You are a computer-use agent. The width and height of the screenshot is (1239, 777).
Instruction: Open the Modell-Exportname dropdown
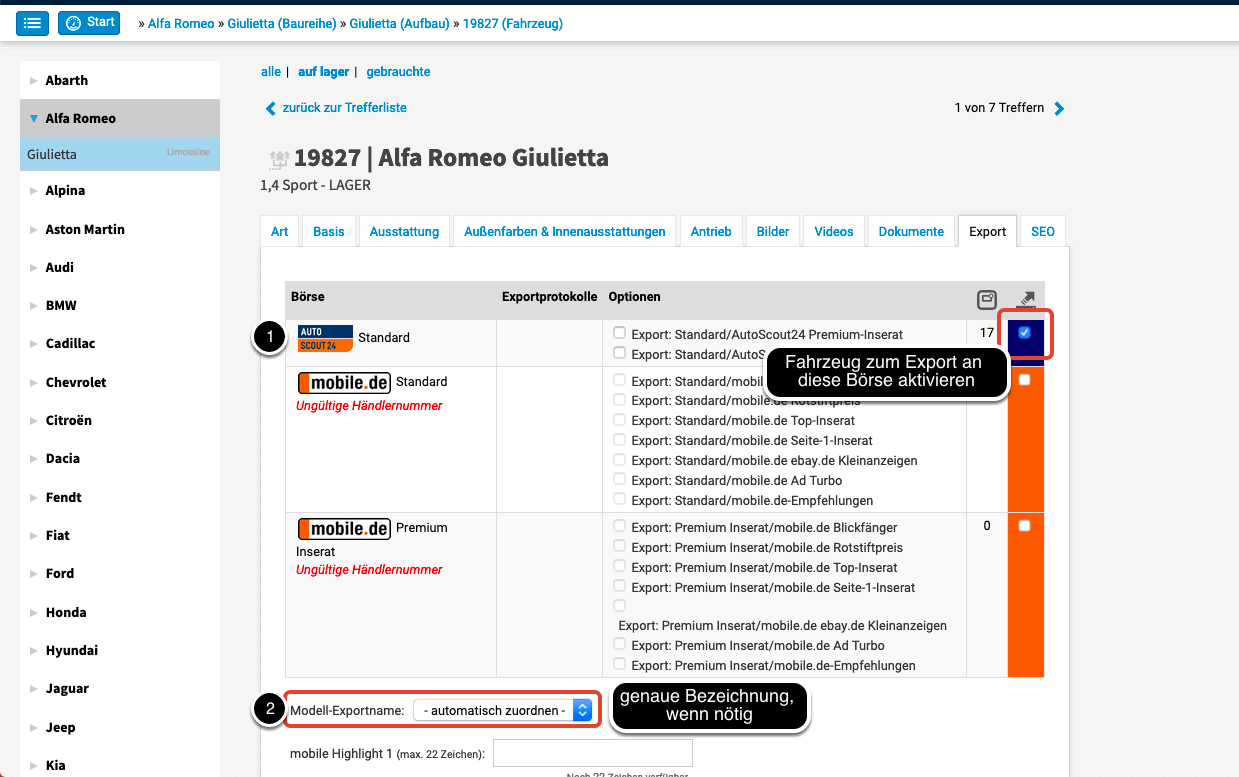502,710
